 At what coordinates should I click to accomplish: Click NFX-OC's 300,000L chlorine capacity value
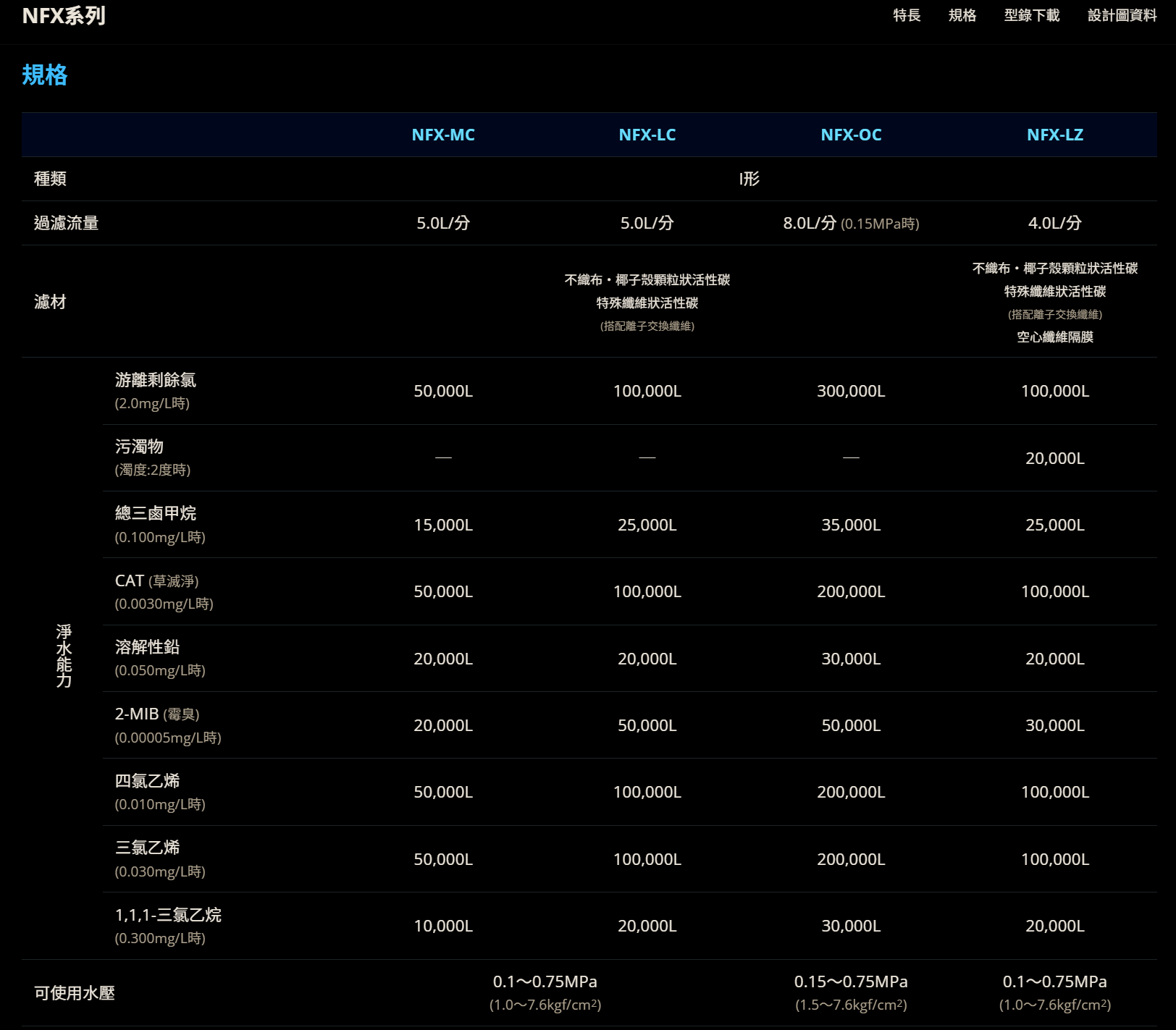pyautogui.click(x=851, y=392)
